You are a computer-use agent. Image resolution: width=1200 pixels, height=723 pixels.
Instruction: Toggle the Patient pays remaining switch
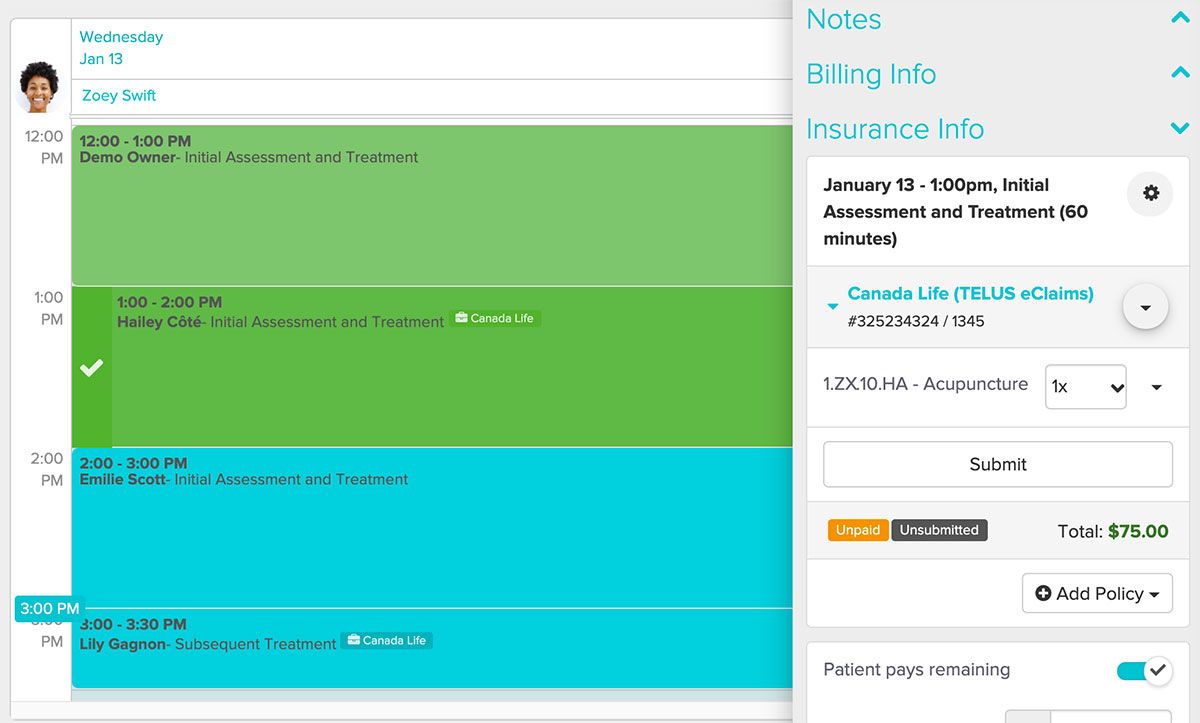point(1143,670)
